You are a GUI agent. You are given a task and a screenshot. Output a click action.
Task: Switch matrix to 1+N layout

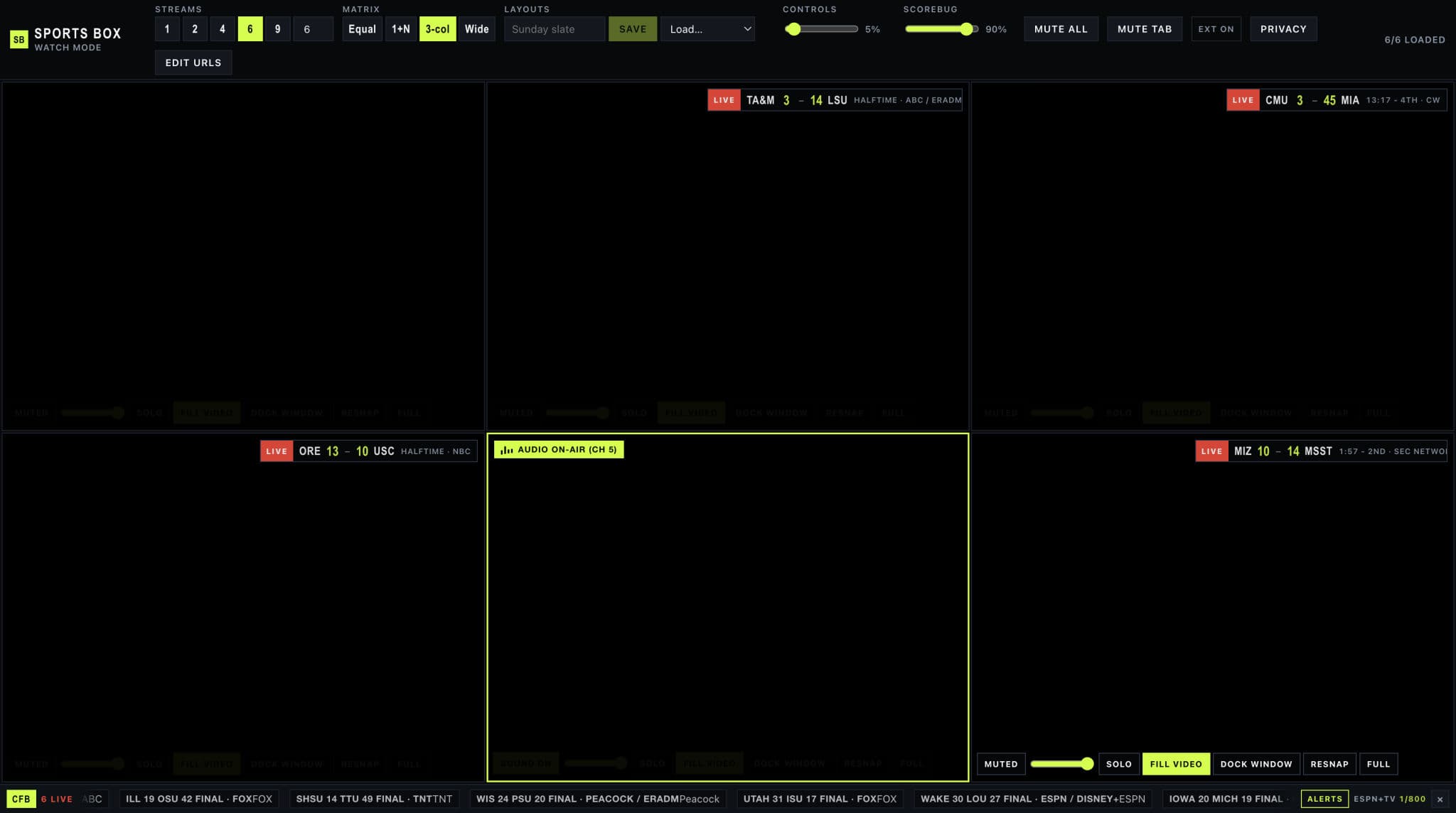pos(401,29)
